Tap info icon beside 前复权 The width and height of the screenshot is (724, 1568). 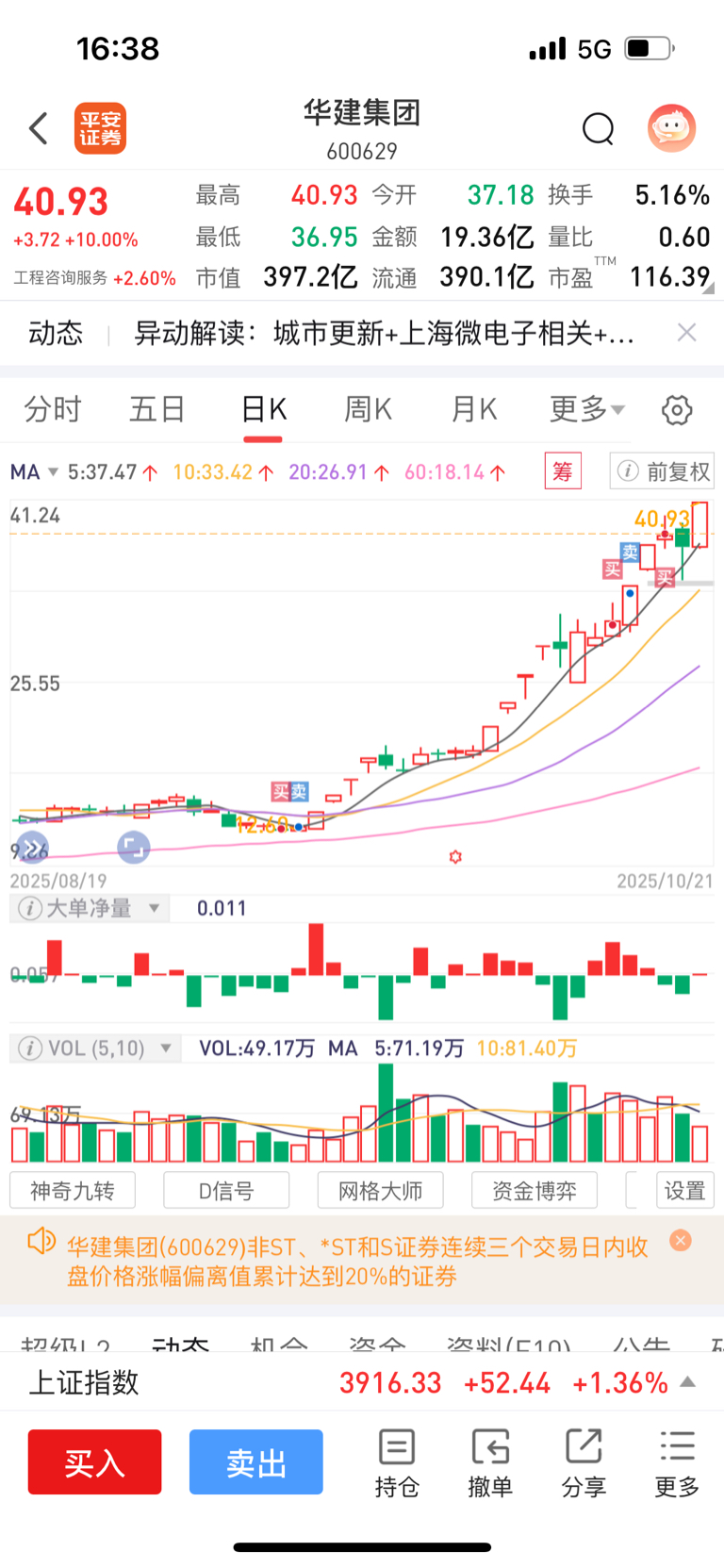(628, 471)
